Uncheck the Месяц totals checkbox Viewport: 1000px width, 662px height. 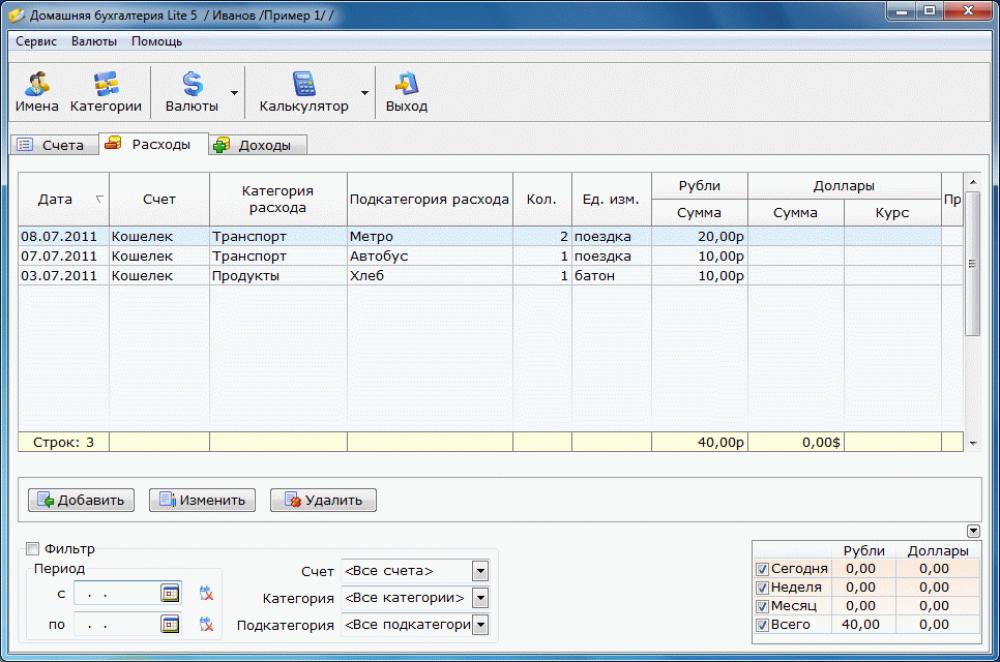pyautogui.click(x=762, y=605)
